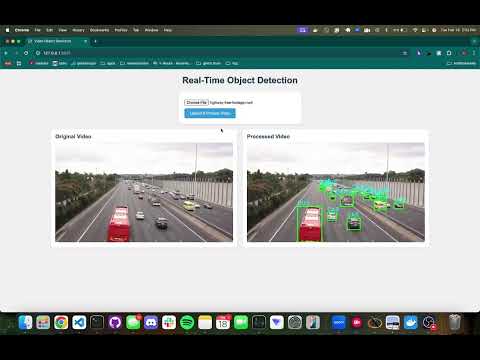Open Visual Studio Code in the dock
Image resolution: width=480 pixels, height=360 pixels.
[79, 322]
